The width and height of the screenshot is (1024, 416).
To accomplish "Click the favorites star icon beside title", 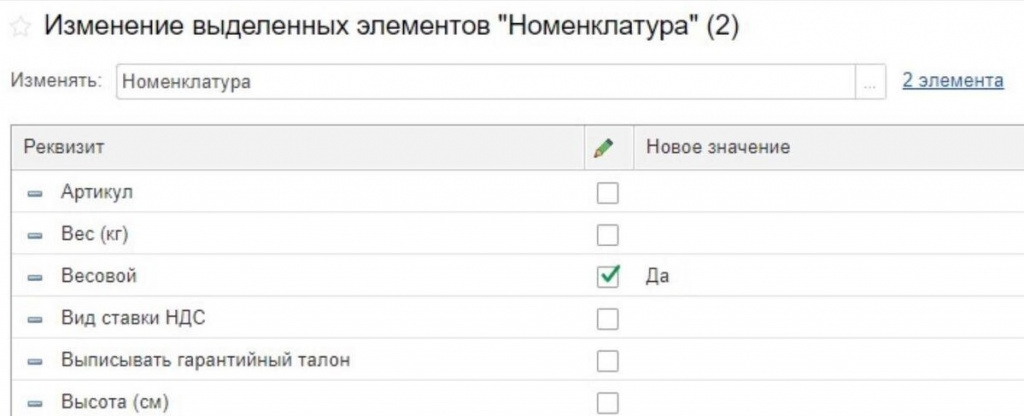I will point(17,28).
